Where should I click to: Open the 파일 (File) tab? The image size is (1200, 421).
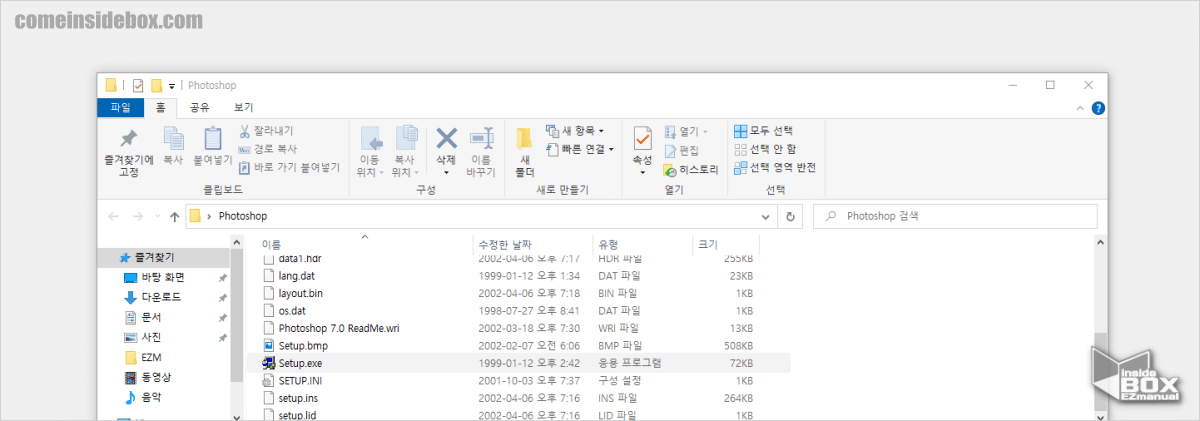[x=120, y=107]
